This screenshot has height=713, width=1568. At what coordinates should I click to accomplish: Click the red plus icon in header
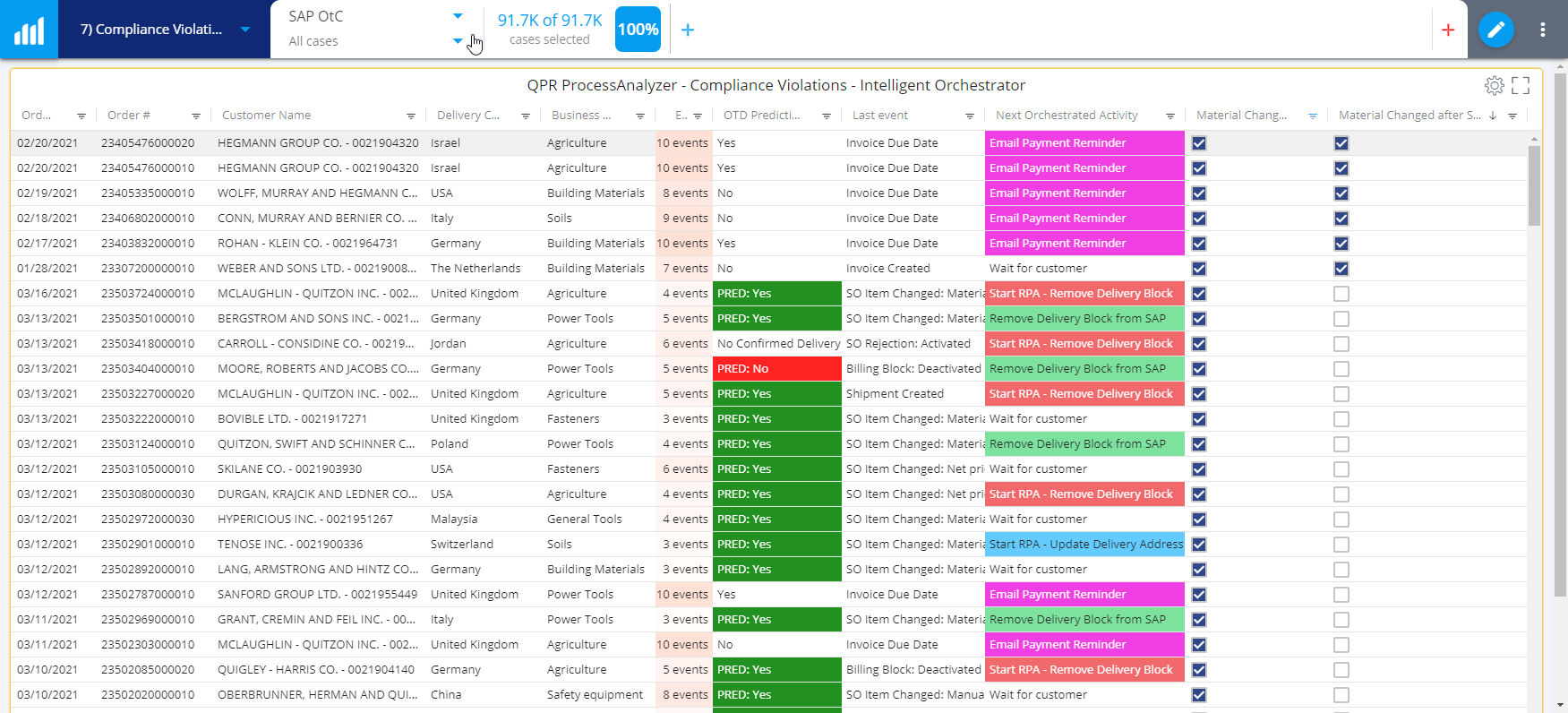click(x=1448, y=30)
